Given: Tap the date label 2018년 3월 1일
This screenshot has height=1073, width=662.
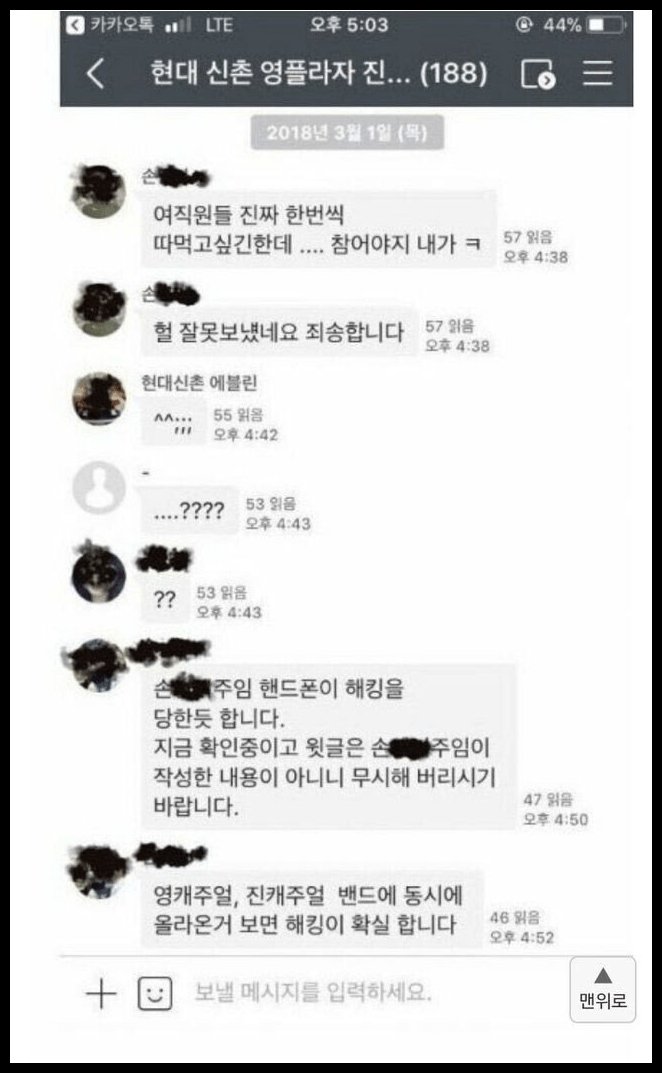Looking at the screenshot, I should tap(347, 132).
